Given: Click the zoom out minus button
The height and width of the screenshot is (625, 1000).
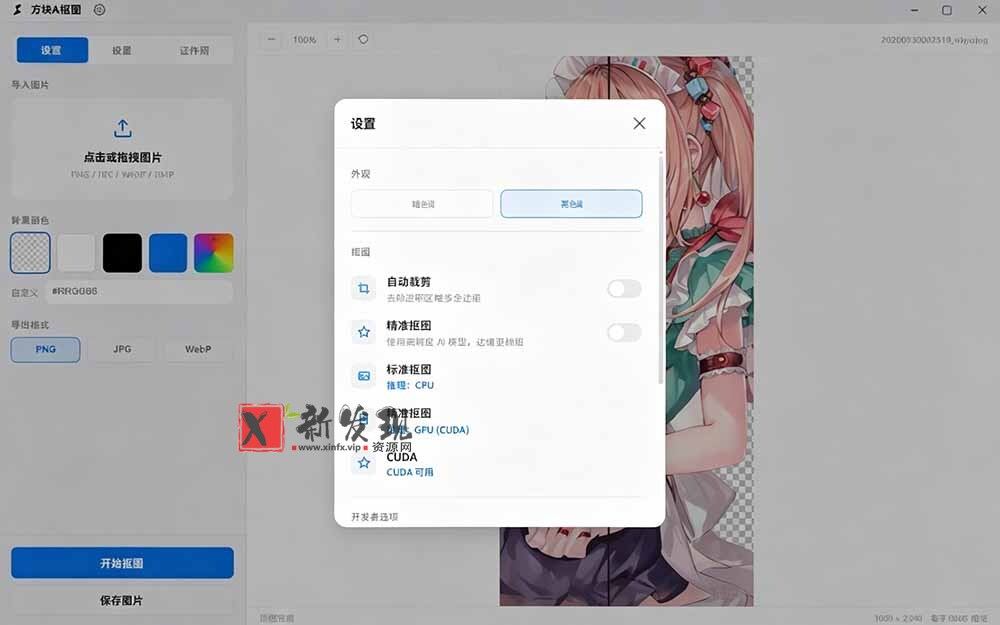Looking at the screenshot, I should [271, 40].
